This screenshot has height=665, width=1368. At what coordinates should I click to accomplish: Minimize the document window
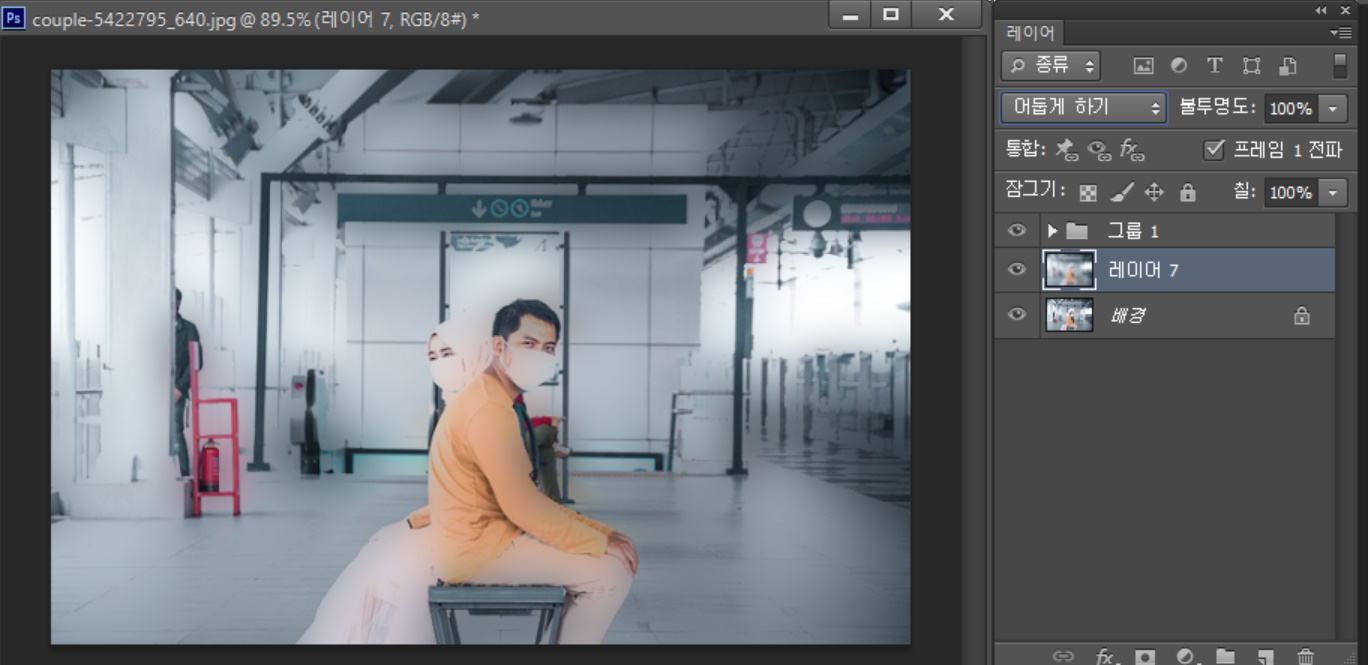850,15
